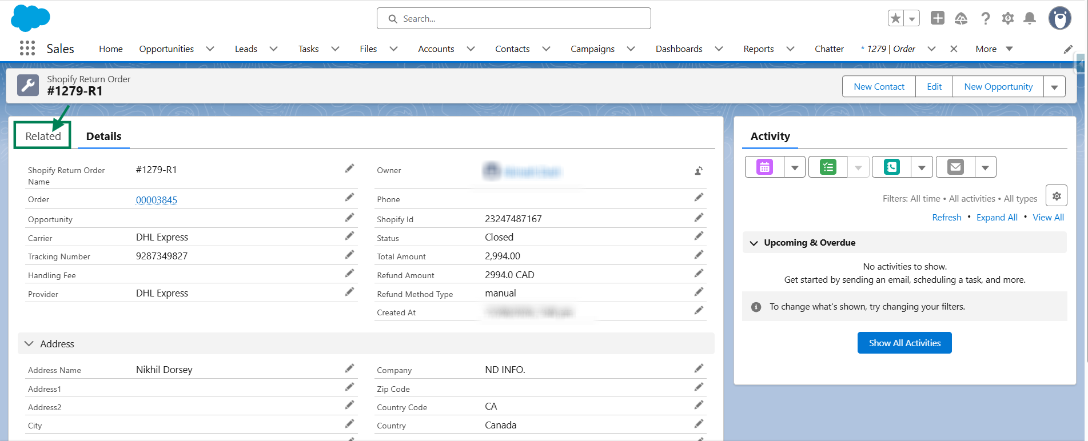
Task: Go to the Home tab
Action: [x=111, y=49]
